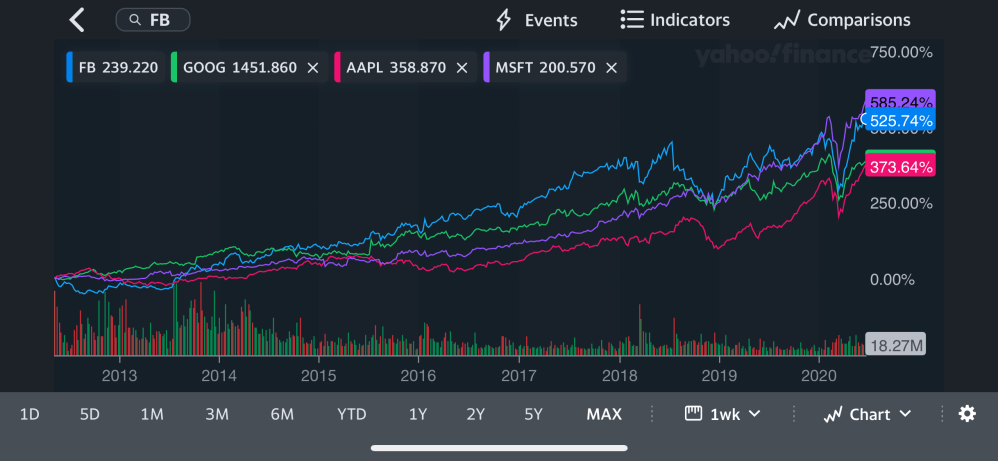Remove the GOOG comparison

(313, 68)
